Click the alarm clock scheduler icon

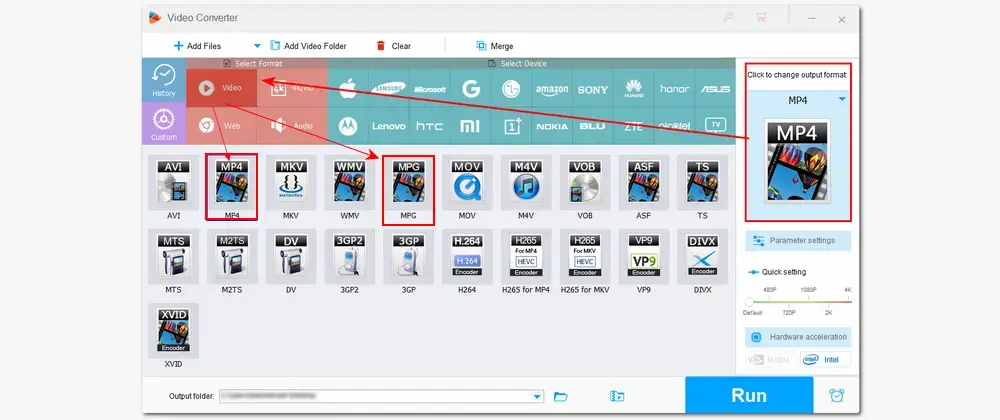tap(836, 395)
